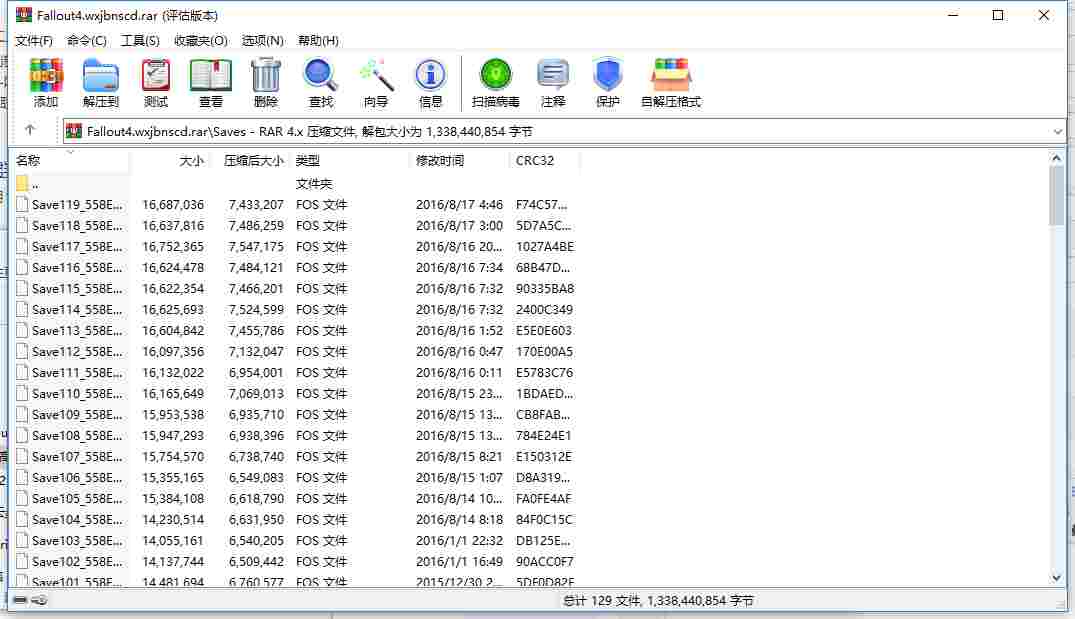Click the parent folder '..' icon
Image resolution: width=1075 pixels, height=619 pixels.
point(22,183)
